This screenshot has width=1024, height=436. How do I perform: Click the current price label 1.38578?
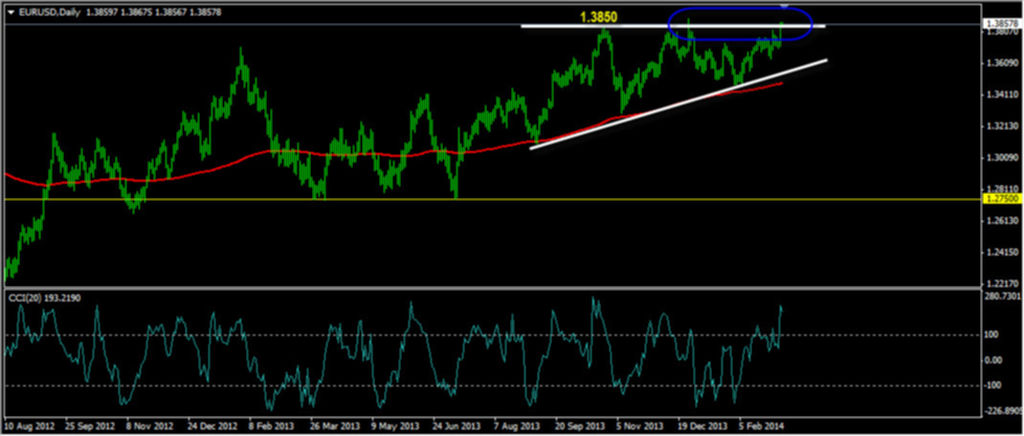click(1002, 24)
